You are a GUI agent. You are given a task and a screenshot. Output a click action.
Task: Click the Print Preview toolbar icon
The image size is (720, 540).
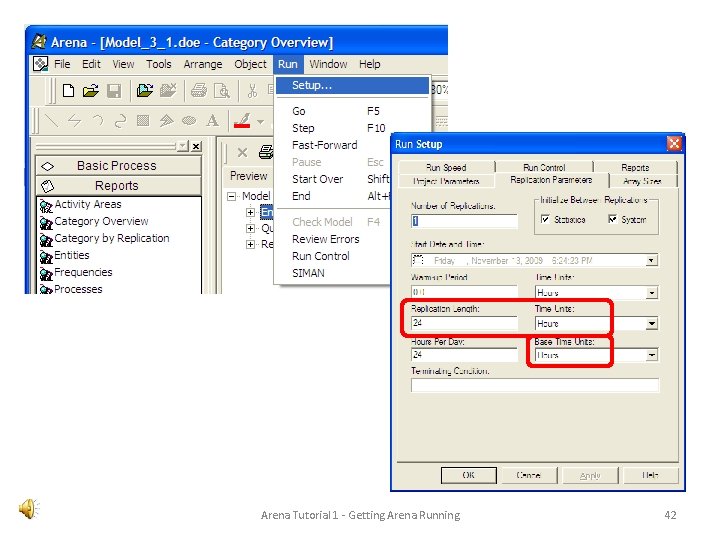(x=222, y=91)
